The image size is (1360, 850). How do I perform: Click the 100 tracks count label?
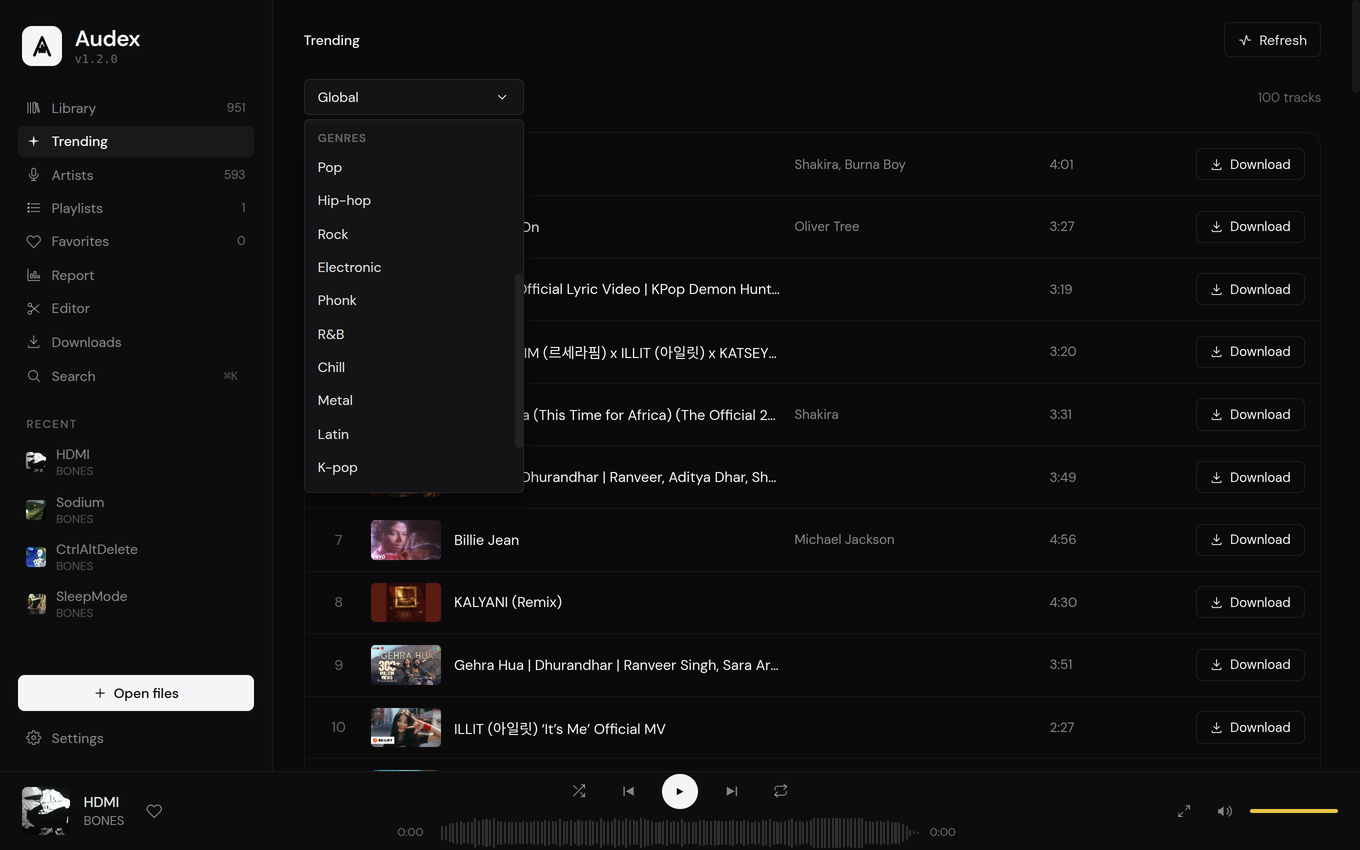click(1289, 97)
